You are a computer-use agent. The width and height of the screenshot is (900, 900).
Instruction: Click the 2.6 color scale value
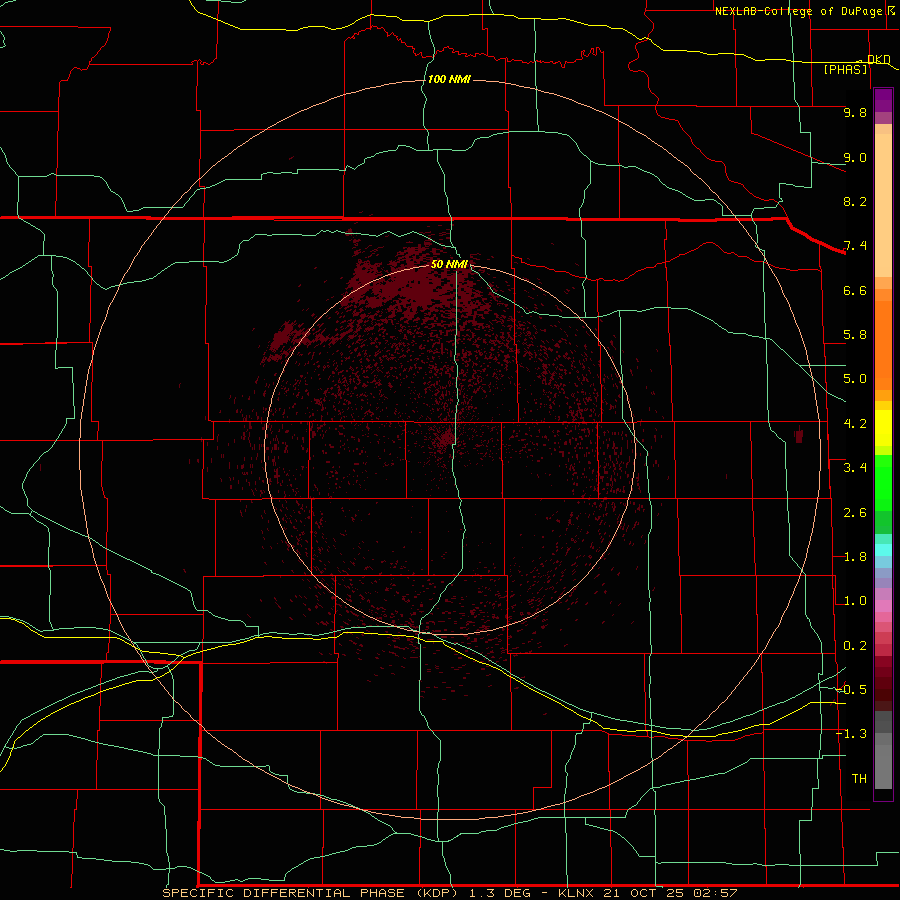pyautogui.click(x=855, y=513)
